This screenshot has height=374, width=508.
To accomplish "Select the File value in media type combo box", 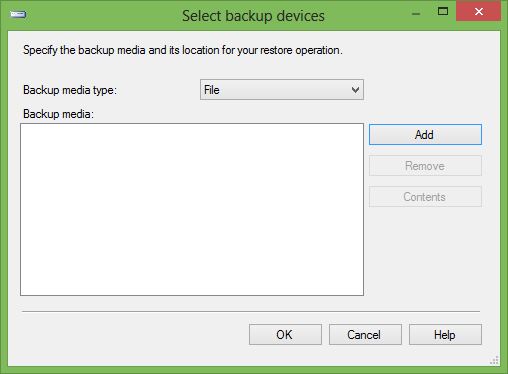I will coord(212,90).
